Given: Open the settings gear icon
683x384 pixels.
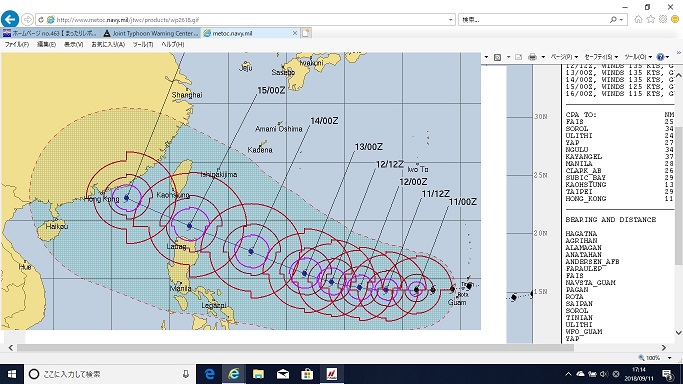Looking at the screenshot, I should pyautogui.click(x=663, y=19).
